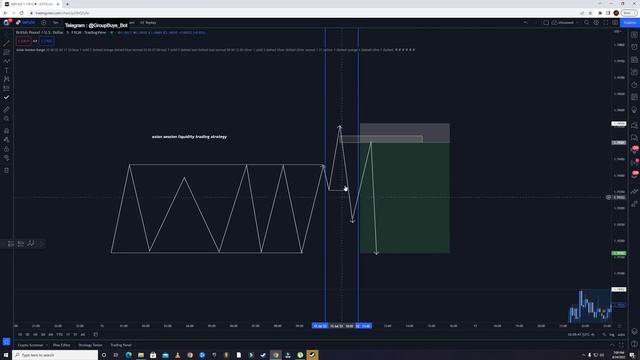This screenshot has height=360, width=640.
Task: Open the Unnamed chart layout save menu
Action: (565, 22)
